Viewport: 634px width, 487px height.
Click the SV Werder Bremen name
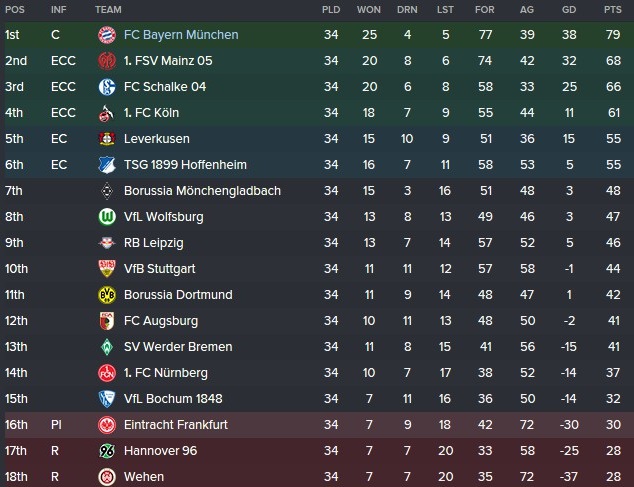pyautogui.click(x=178, y=347)
